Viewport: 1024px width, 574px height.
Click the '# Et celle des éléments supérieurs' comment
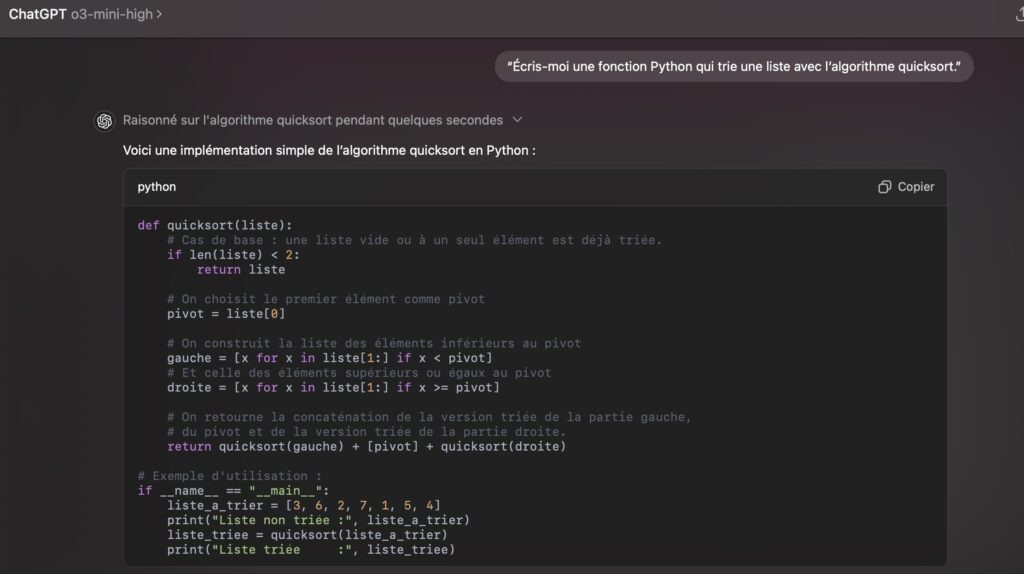(x=359, y=373)
